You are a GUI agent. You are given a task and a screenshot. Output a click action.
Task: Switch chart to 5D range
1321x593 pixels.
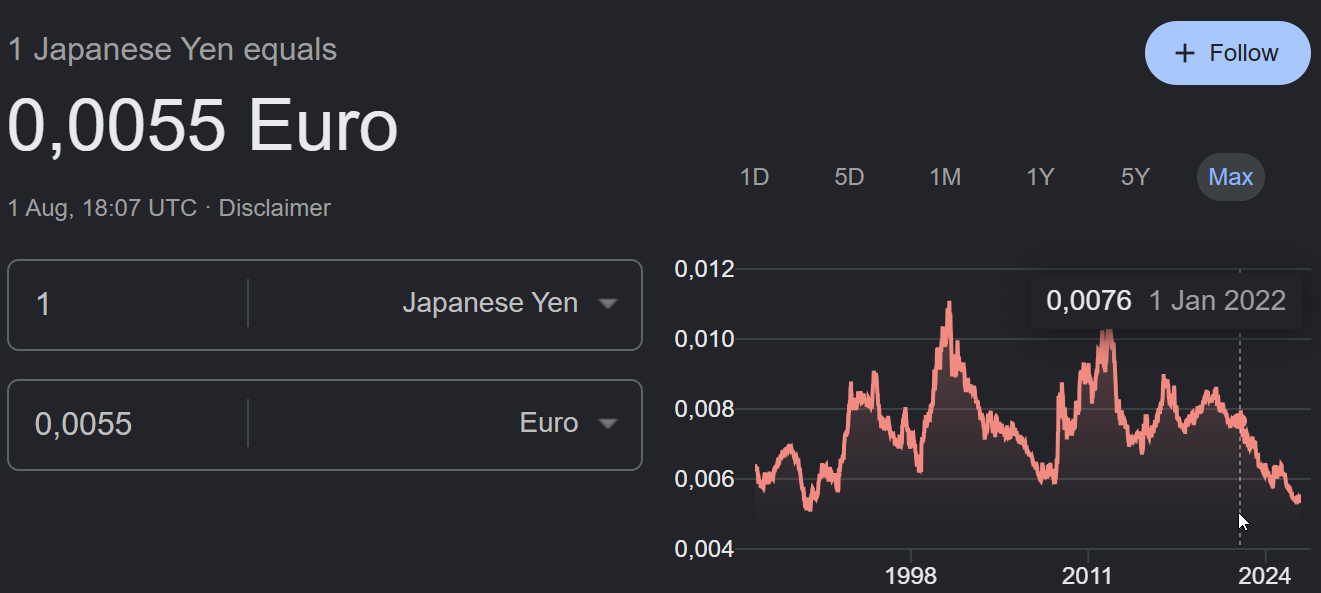pos(849,177)
